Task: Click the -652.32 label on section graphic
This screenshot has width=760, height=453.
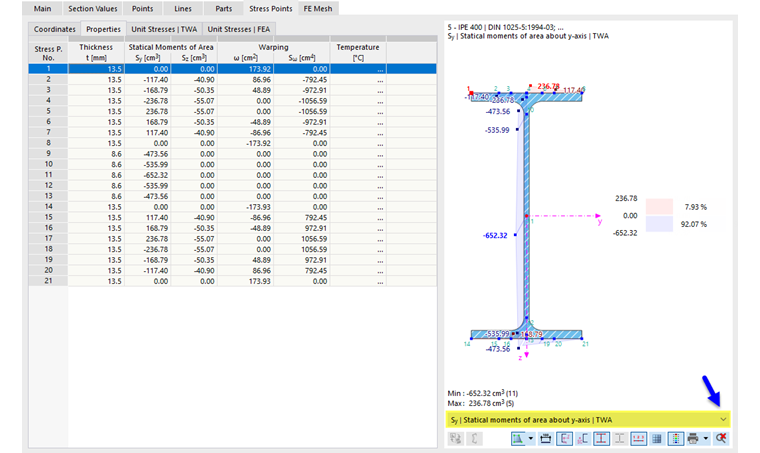Action: point(495,235)
